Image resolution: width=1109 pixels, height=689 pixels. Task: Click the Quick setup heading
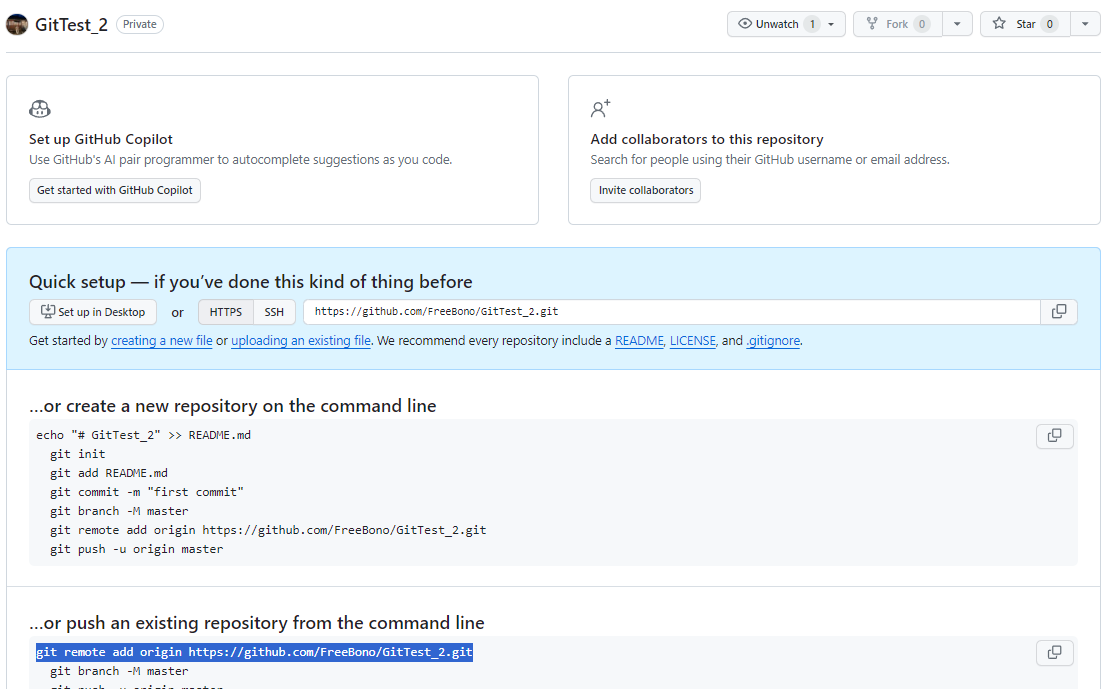[250, 282]
